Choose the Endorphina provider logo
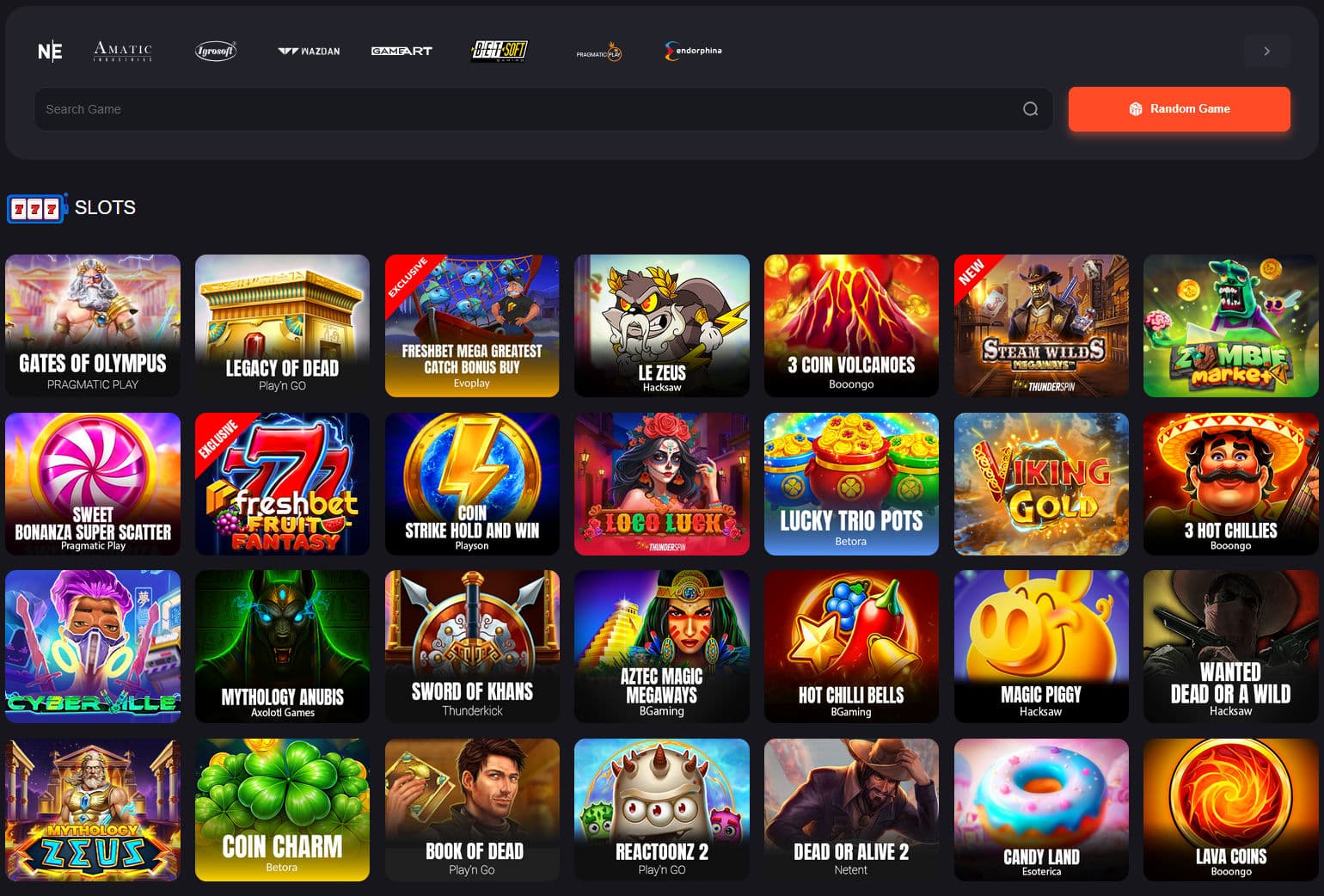1324x896 pixels. click(693, 52)
